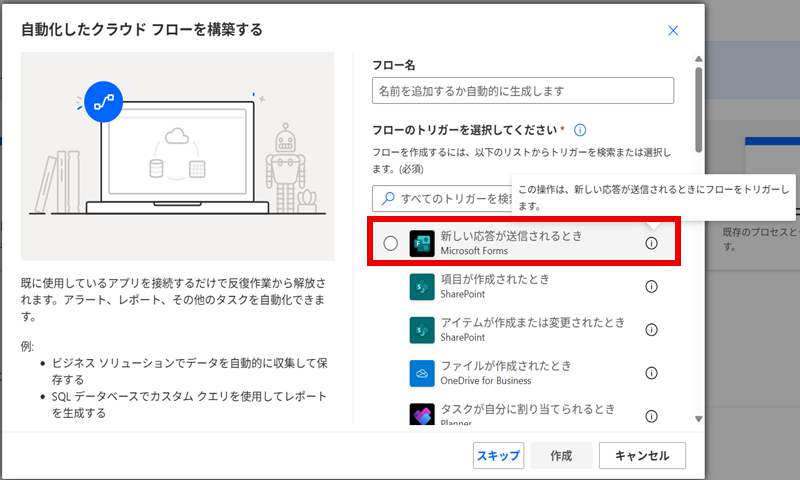Click the フロー名 text field

click(x=522, y=91)
